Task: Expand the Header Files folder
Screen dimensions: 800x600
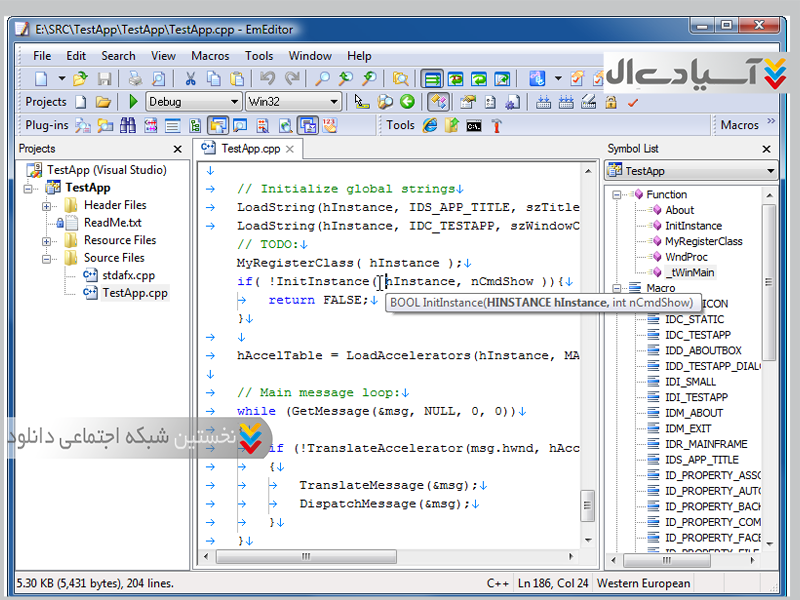Action: point(48,206)
